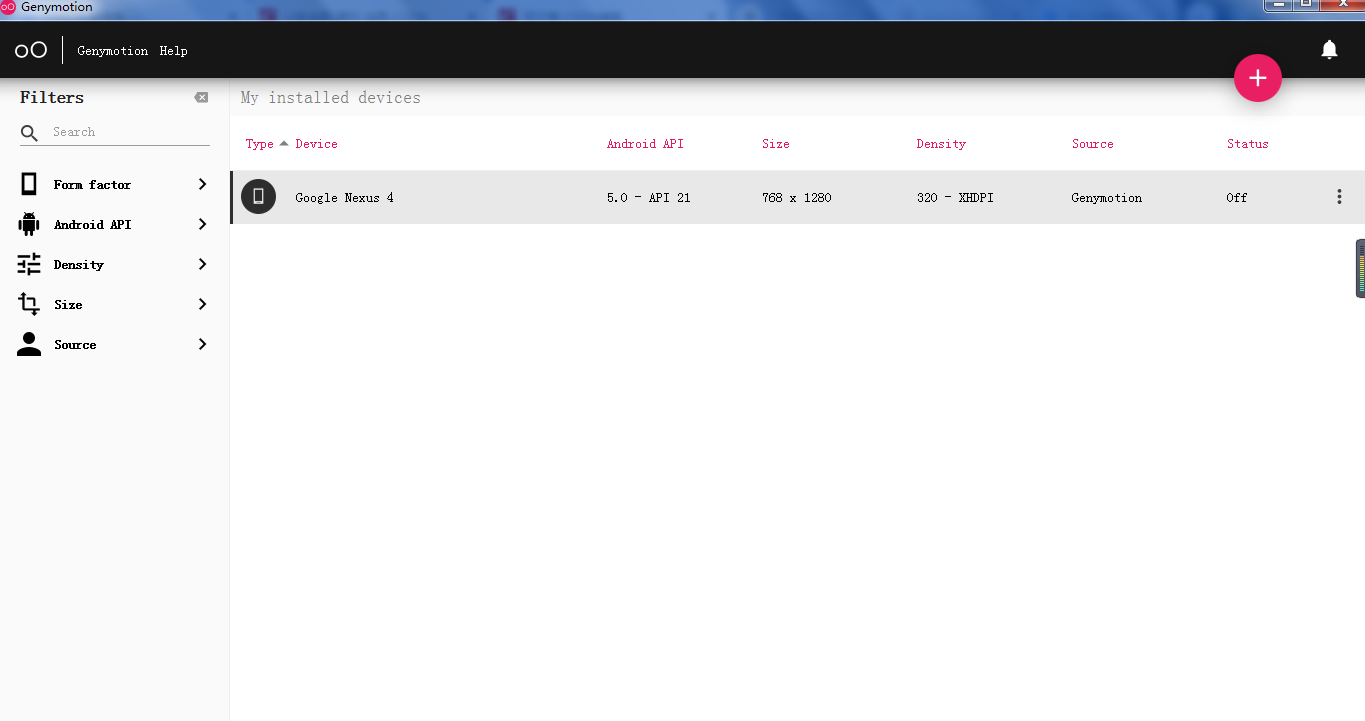This screenshot has height=721, width=1365.
Task: Click the Android API robot icon
Action: click(x=29, y=224)
